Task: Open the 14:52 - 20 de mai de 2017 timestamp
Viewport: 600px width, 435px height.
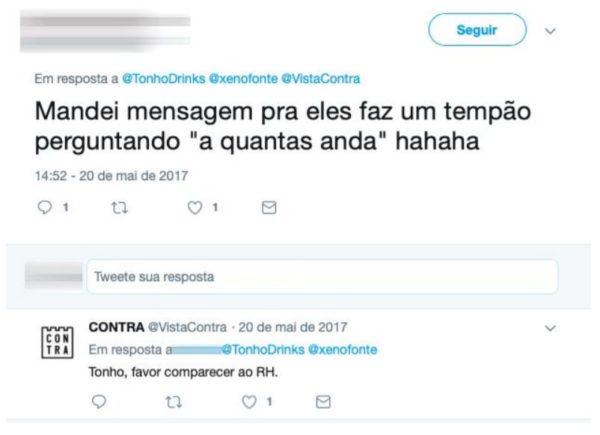Action: [x=111, y=176]
